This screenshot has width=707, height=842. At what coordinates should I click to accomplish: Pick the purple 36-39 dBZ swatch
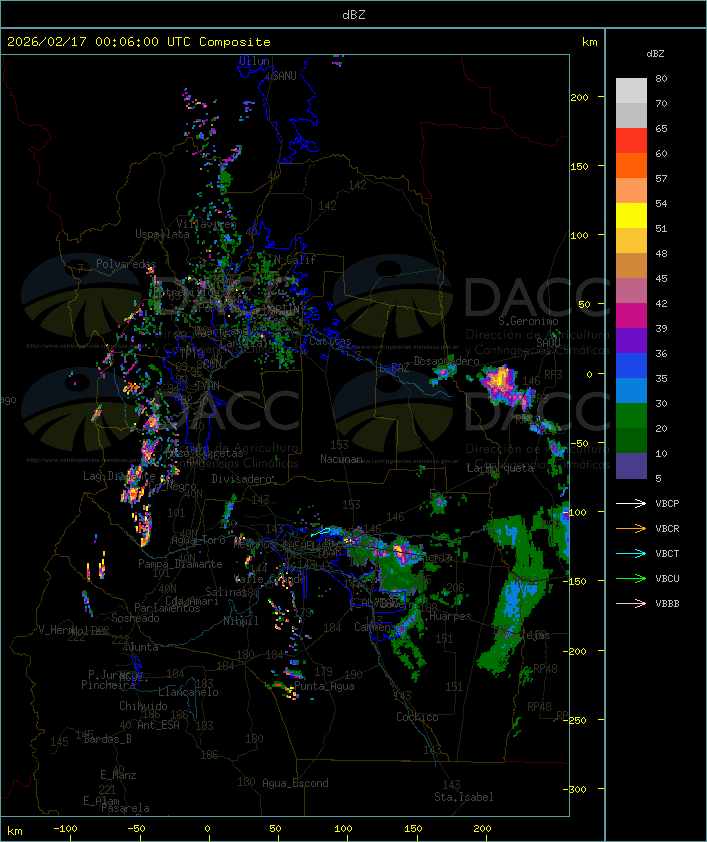tap(631, 340)
